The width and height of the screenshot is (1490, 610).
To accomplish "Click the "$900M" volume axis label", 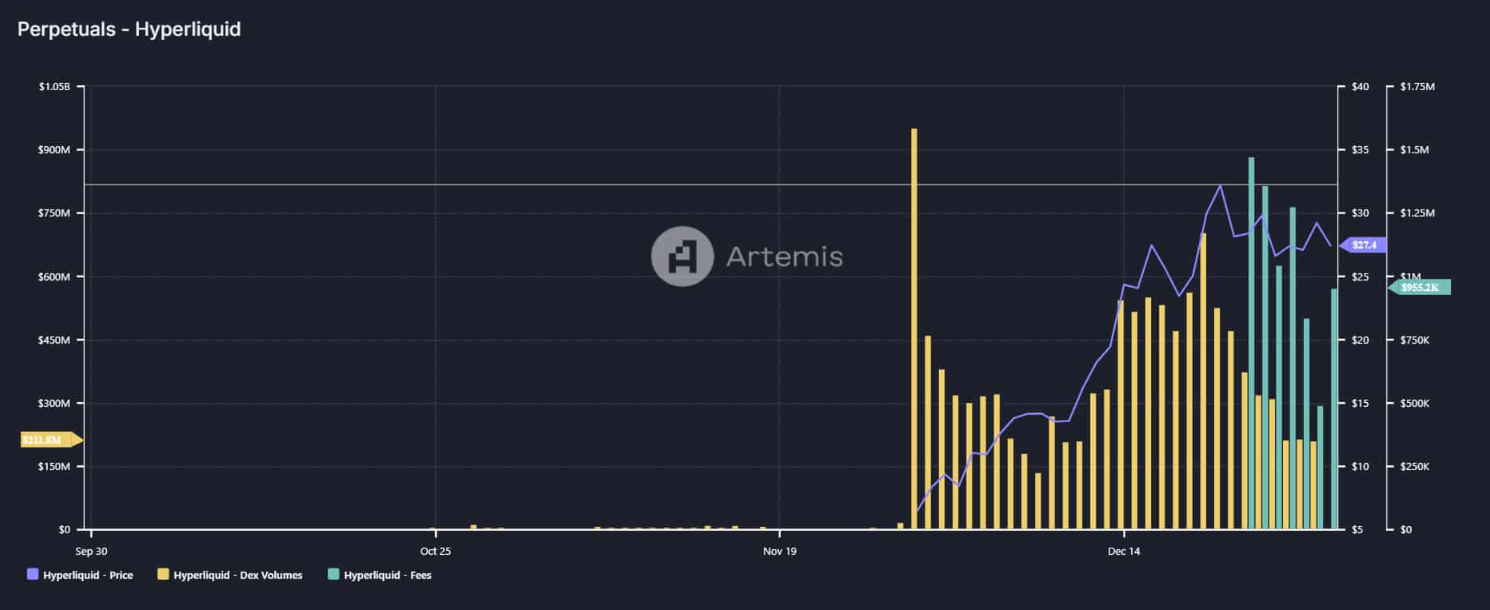I will pyautogui.click(x=55, y=150).
